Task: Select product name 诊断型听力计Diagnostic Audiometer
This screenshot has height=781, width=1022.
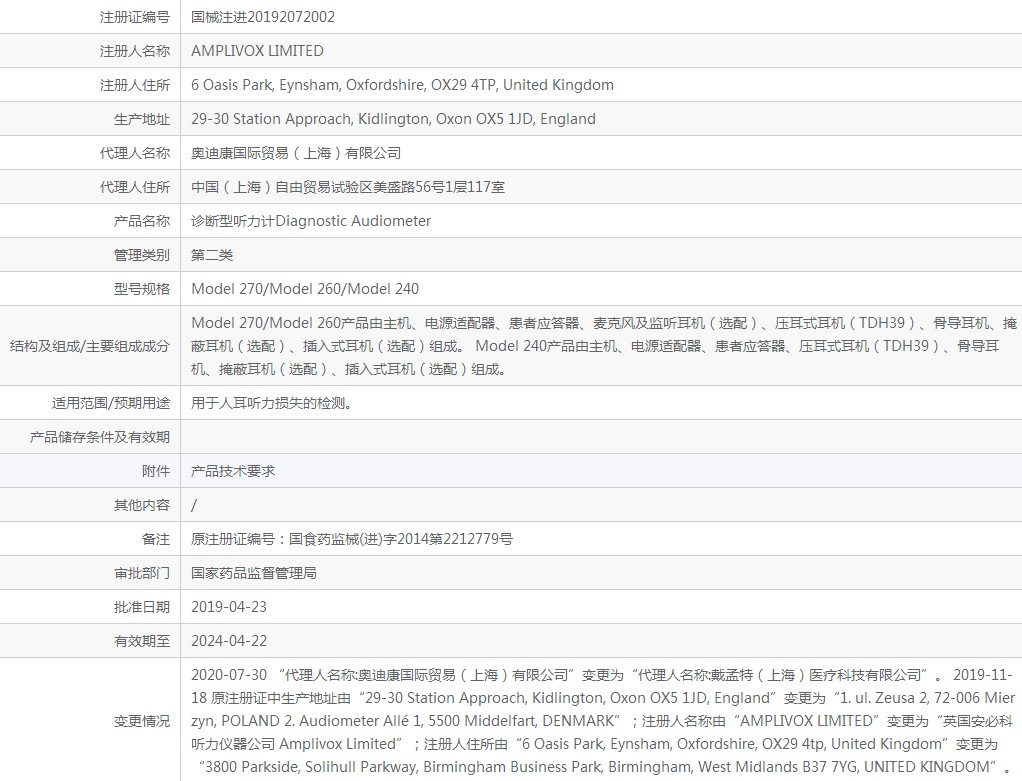Action: pyautogui.click(x=311, y=221)
